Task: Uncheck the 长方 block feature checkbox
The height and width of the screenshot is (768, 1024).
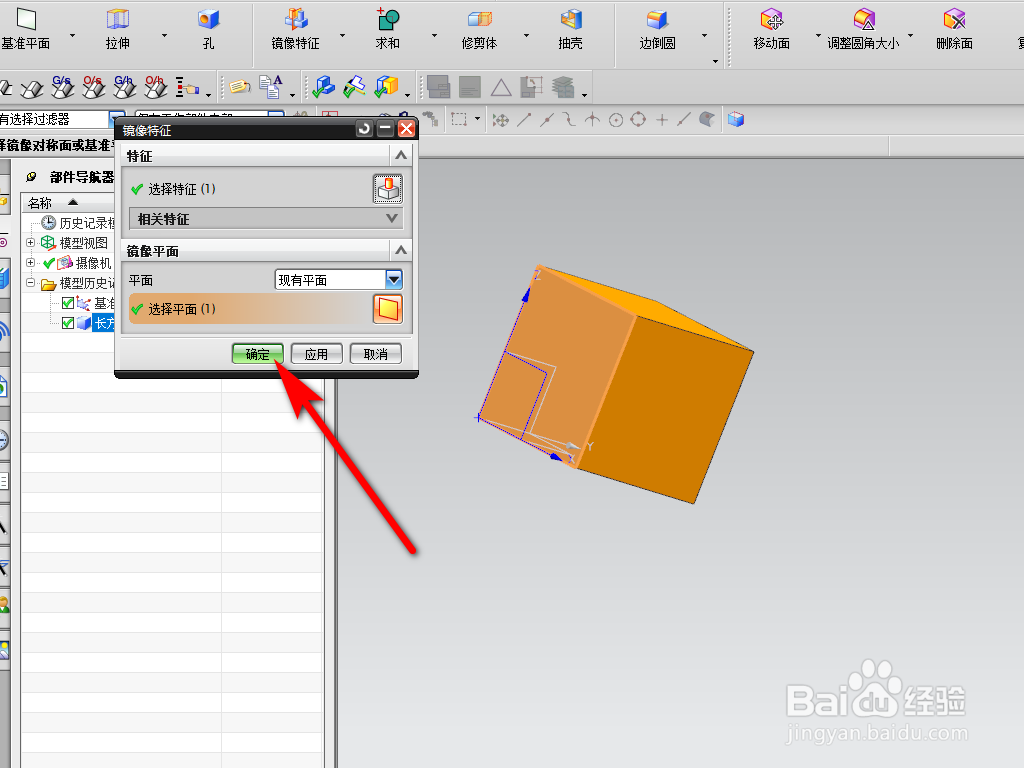Action: click(x=68, y=323)
